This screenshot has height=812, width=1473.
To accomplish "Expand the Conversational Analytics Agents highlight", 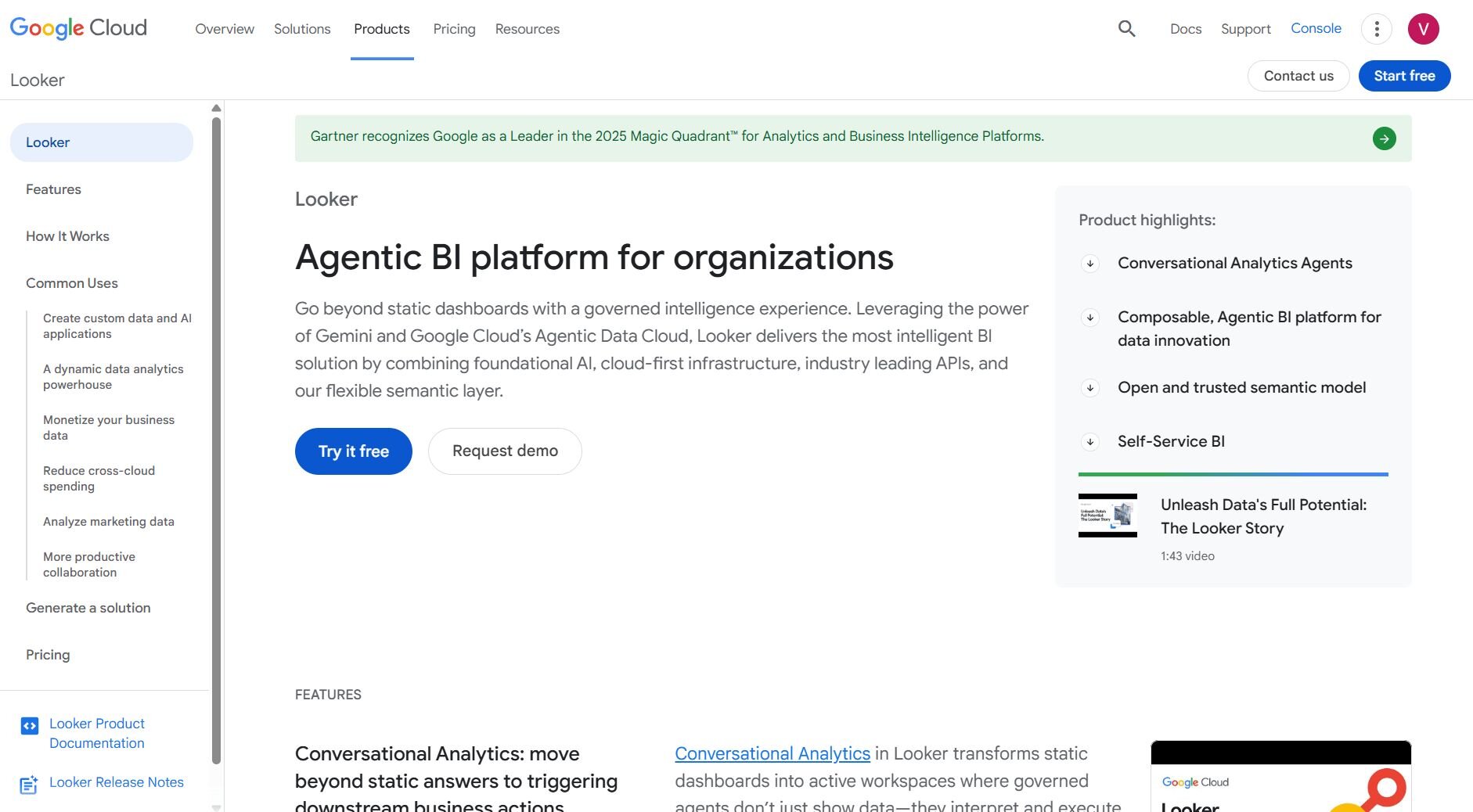I will [x=1089, y=264].
